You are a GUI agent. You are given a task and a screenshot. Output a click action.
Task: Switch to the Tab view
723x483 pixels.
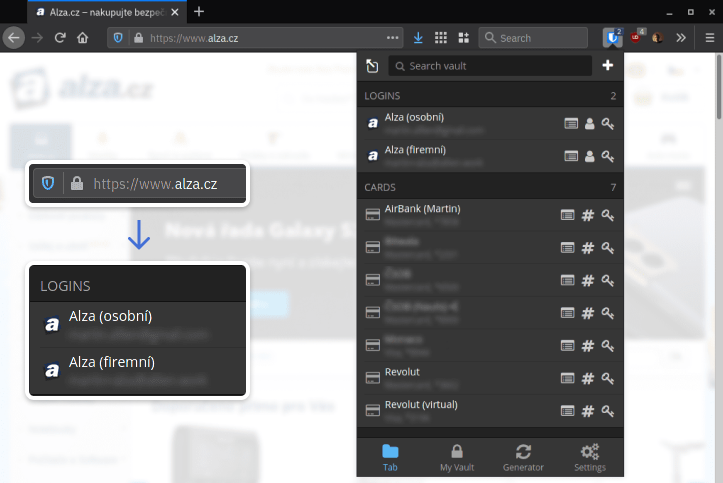click(390, 457)
